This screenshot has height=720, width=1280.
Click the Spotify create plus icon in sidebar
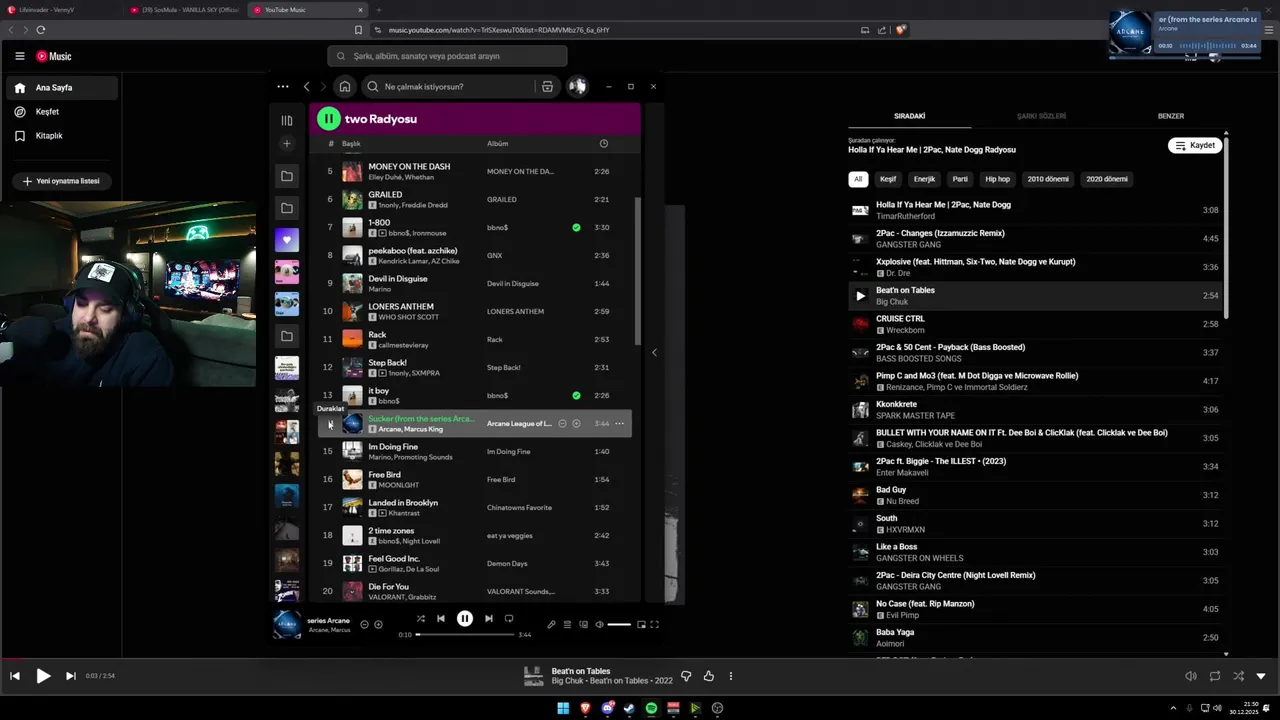click(x=287, y=144)
